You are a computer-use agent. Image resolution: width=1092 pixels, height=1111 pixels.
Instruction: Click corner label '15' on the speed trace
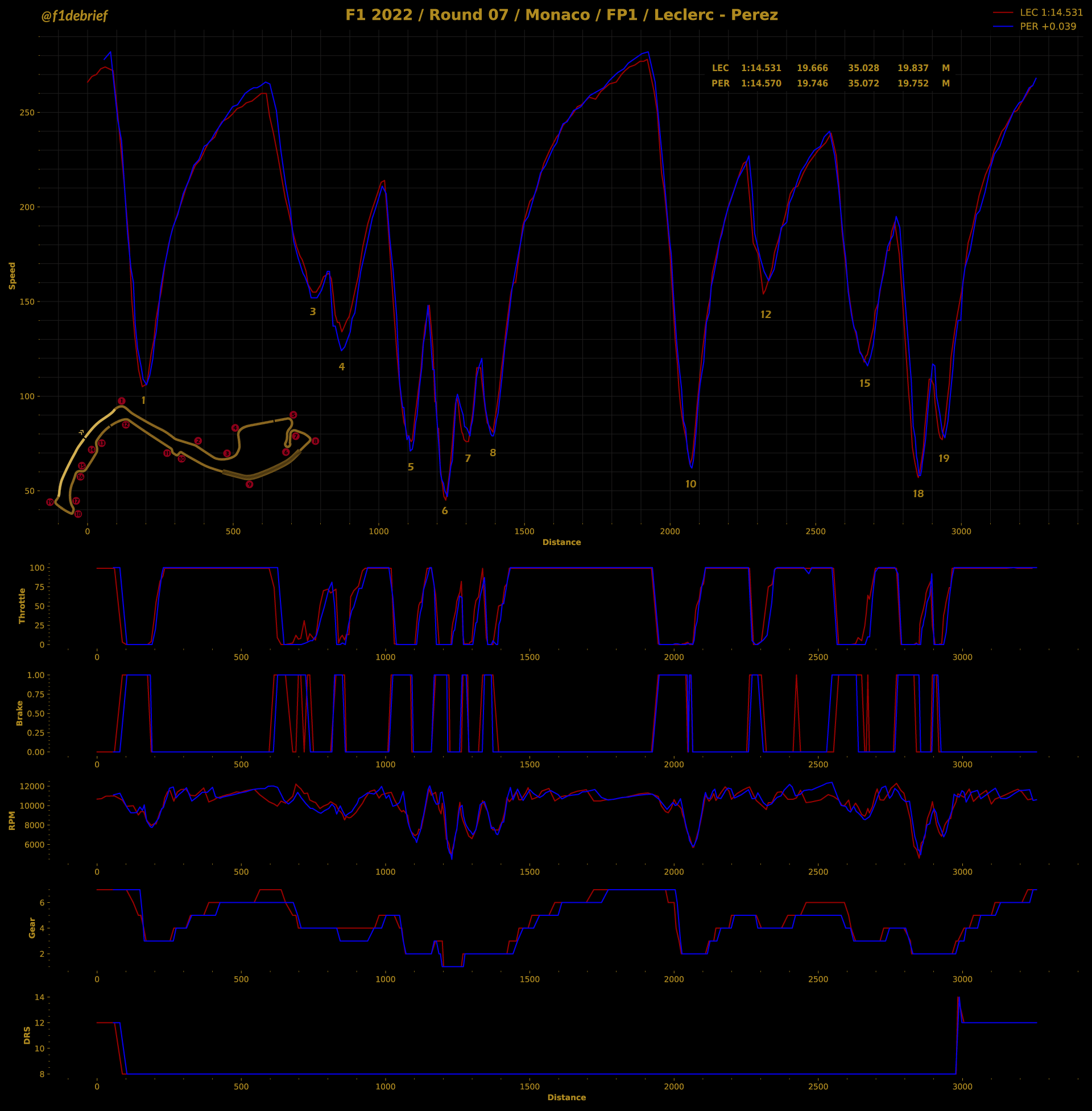click(865, 384)
